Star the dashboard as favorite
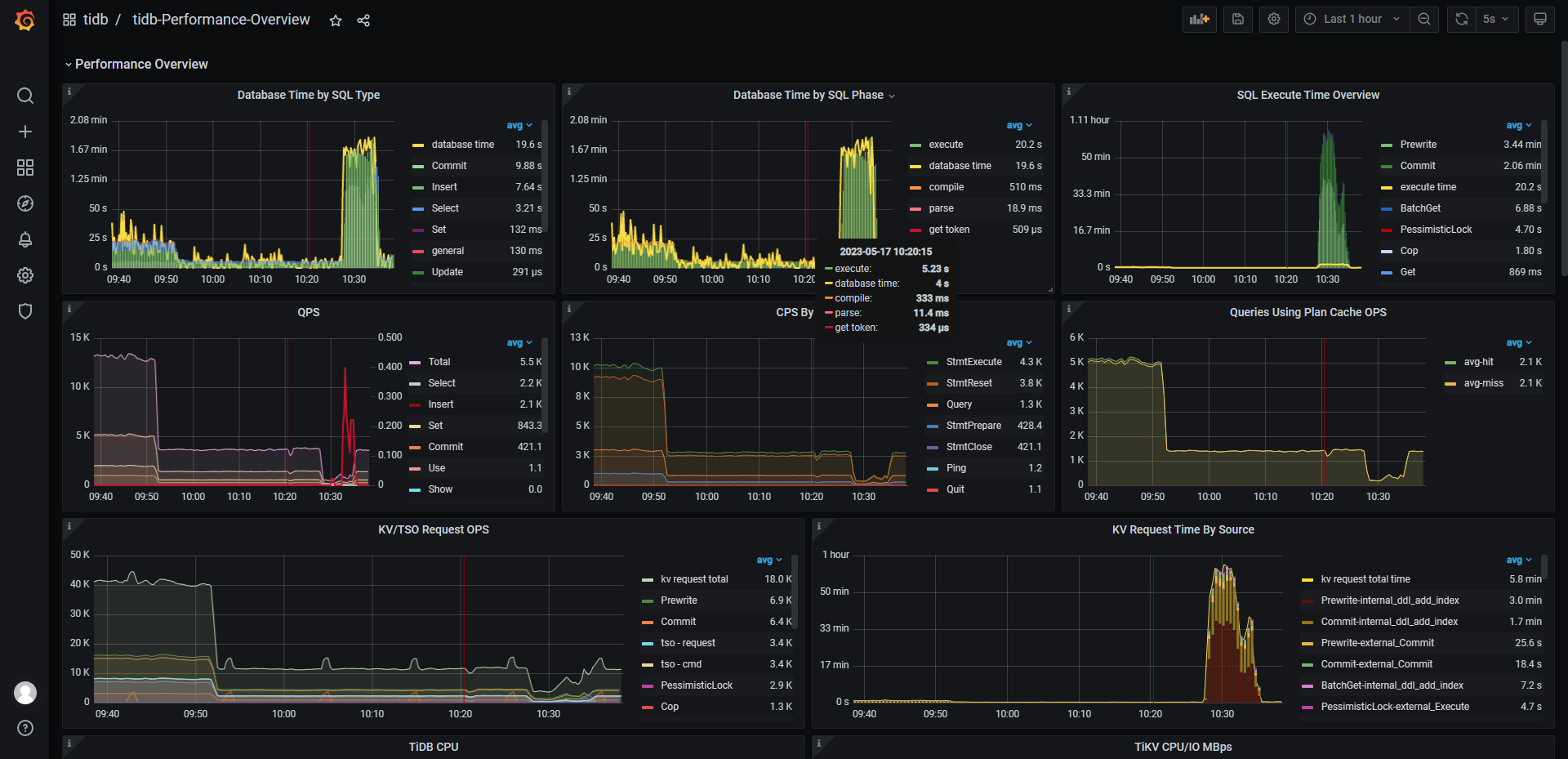Viewport: 1568px width, 759px height. pos(336,20)
